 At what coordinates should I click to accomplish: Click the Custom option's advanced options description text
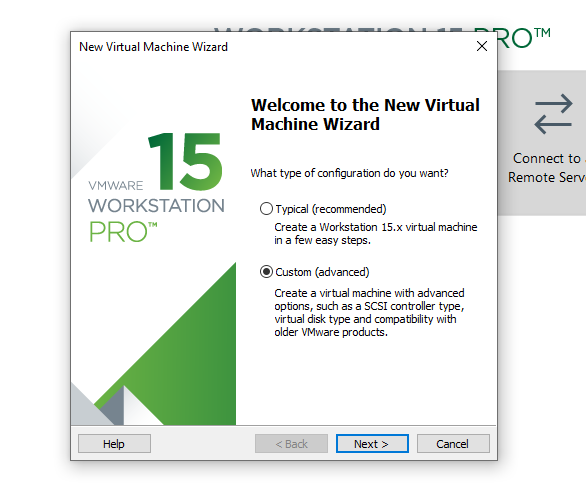(x=369, y=313)
